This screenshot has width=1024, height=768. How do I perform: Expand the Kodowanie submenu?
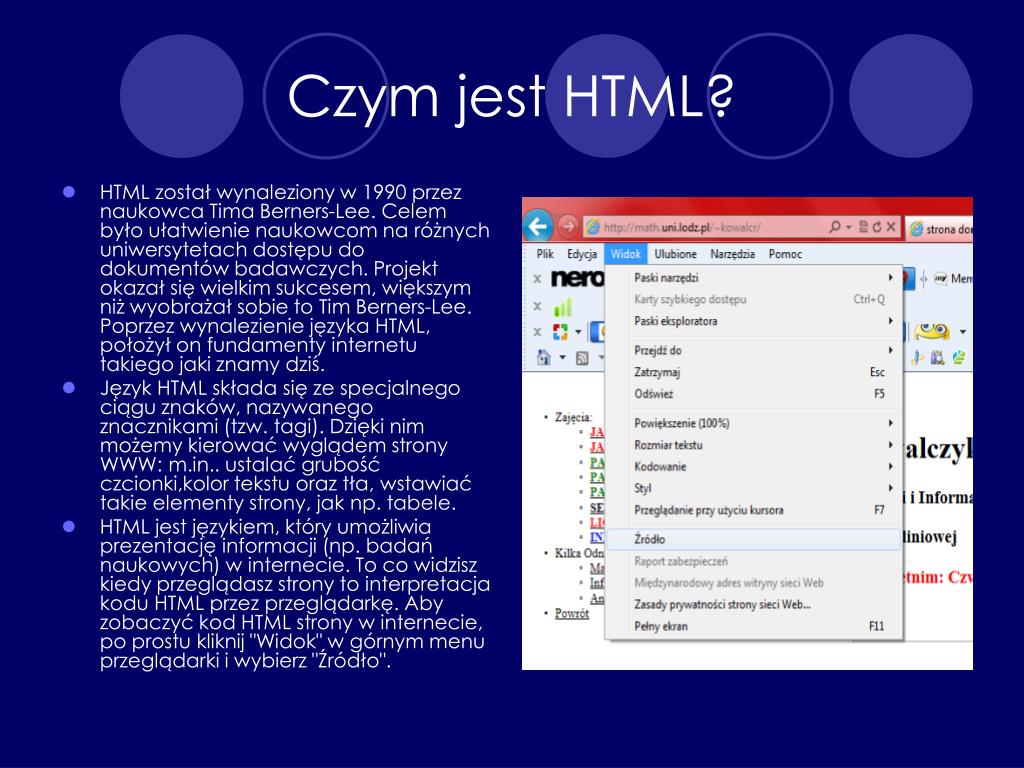755,467
